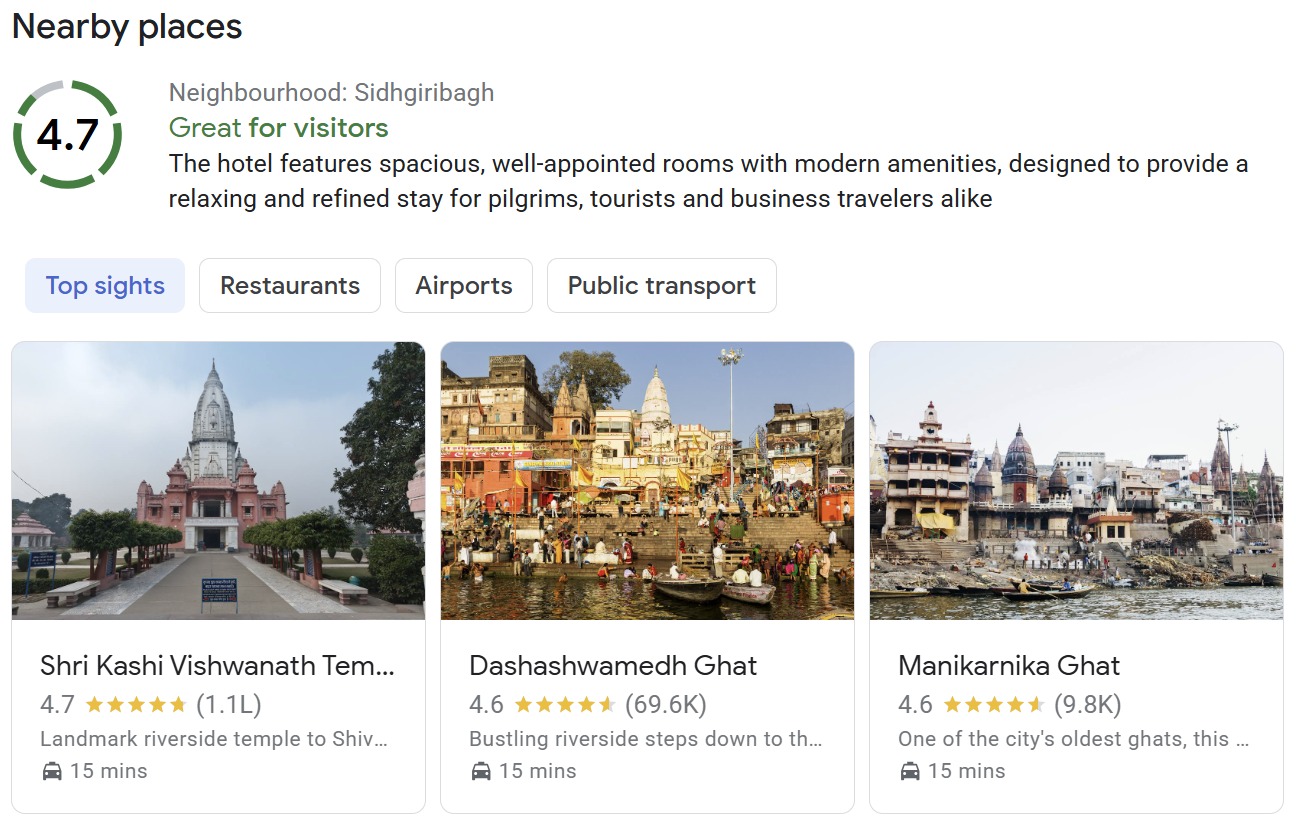This screenshot has width=1296, height=823.
Task: Click the 4.7 neighbourhood rating circle
Action: coord(67,135)
